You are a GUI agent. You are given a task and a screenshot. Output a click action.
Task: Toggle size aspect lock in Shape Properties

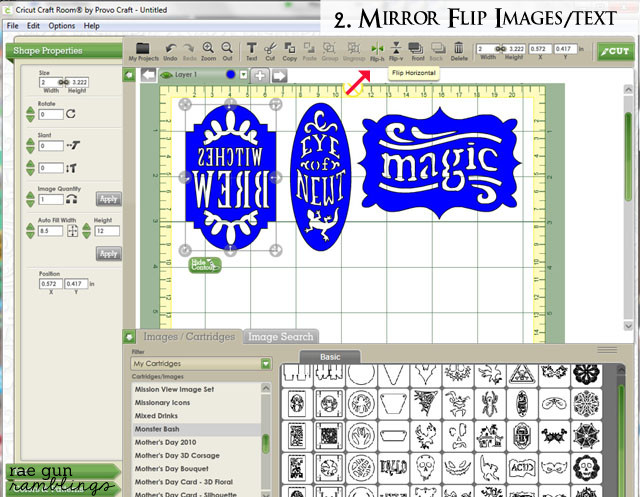63,82
